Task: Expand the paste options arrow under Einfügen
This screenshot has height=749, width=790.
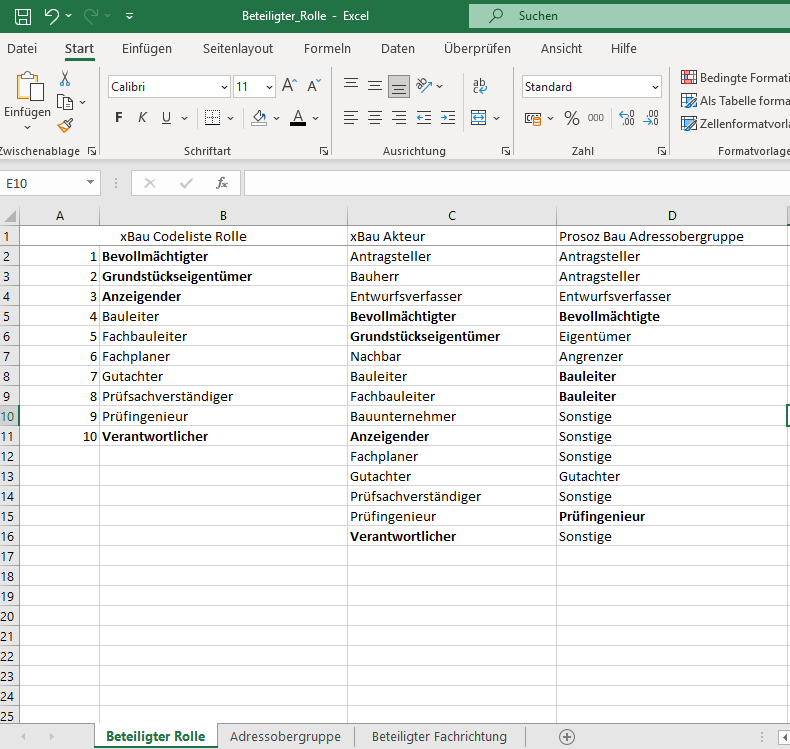Action: [x=28, y=127]
